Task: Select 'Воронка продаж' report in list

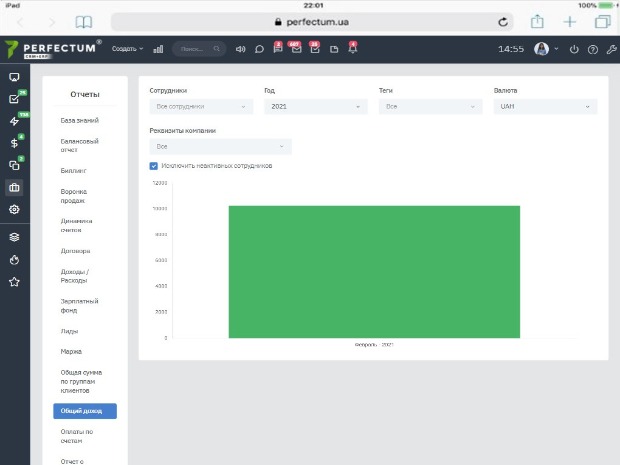Action: 74,195
